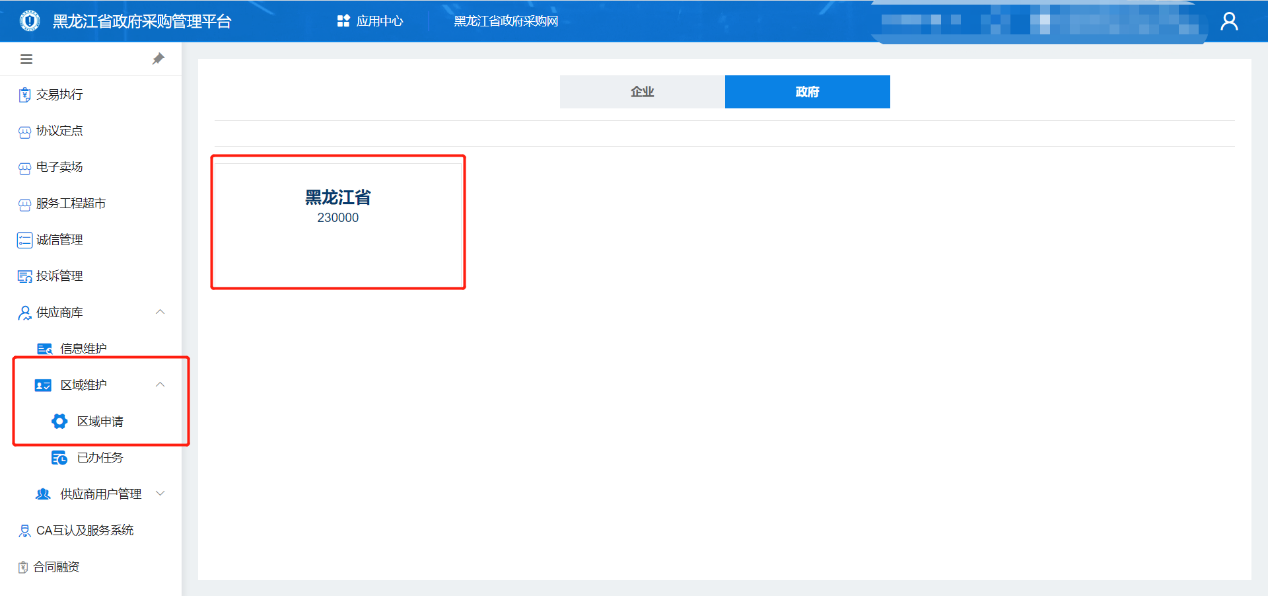1268x596 pixels.
Task: Click the 合同融资 clipboard icon
Action: point(23,567)
